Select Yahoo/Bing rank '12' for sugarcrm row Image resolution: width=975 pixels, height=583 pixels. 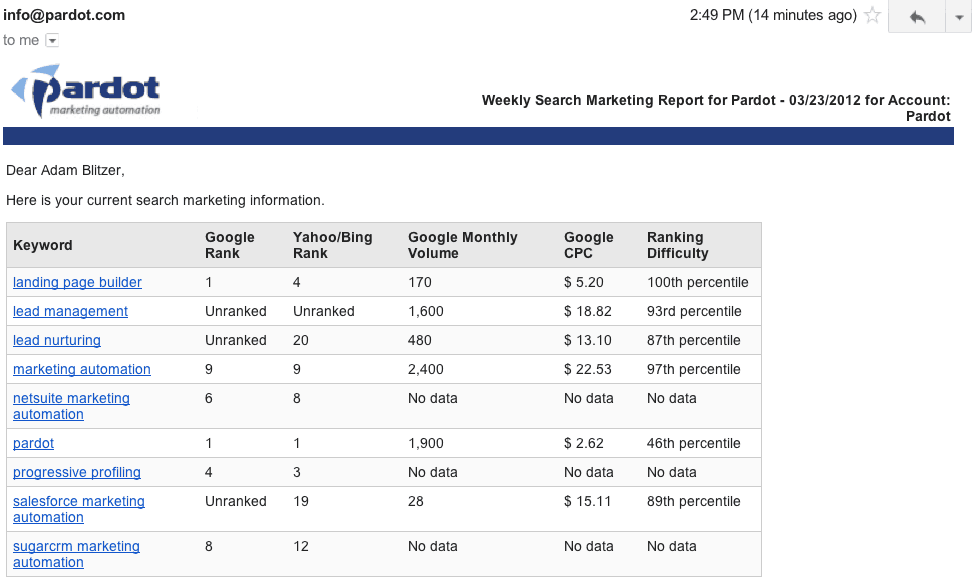(x=300, y=546)
